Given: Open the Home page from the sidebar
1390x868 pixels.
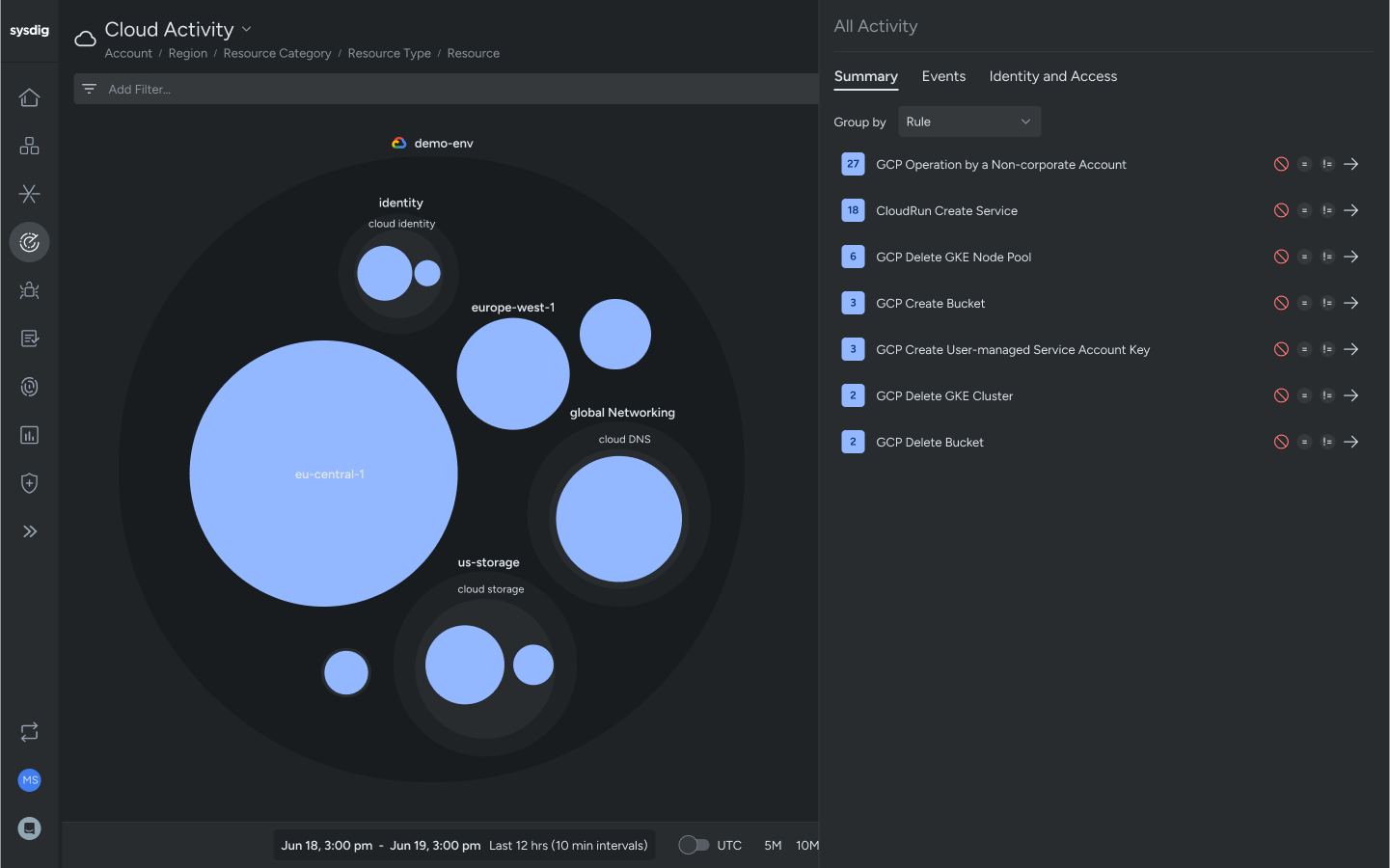Looking at the screenshot, I should coord(29,97).
